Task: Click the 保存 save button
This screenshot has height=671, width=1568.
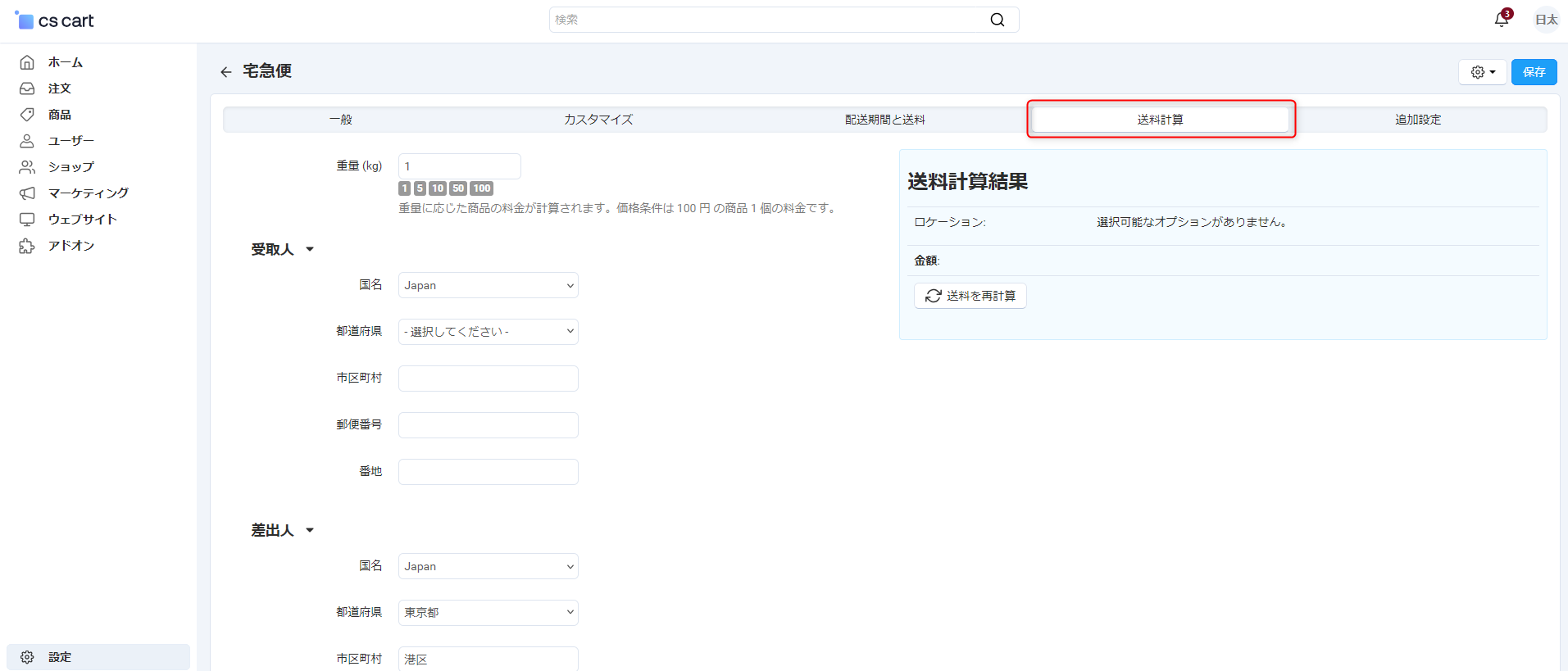Action: [1534, 72]
